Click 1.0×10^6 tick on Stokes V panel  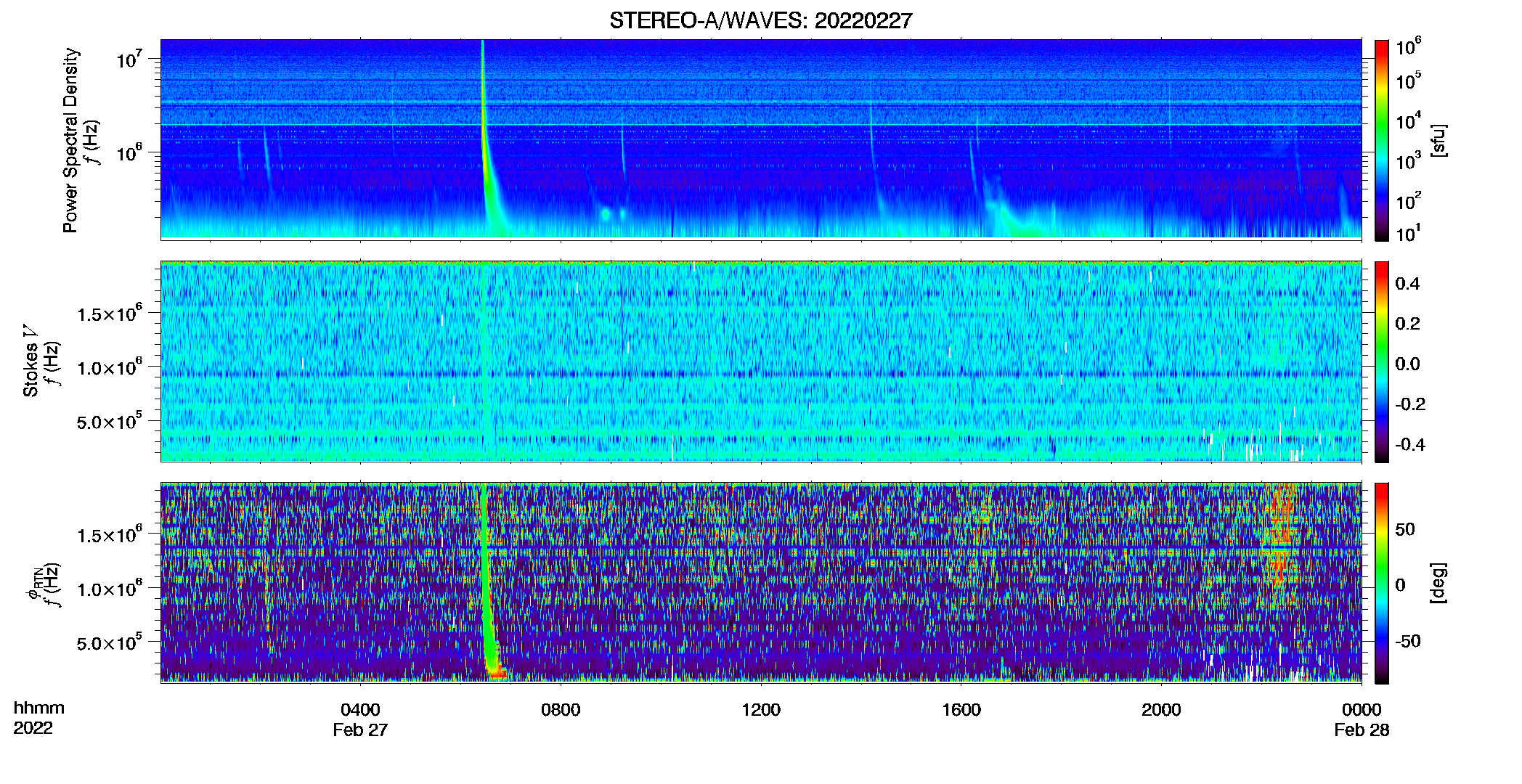pos(109,367)
